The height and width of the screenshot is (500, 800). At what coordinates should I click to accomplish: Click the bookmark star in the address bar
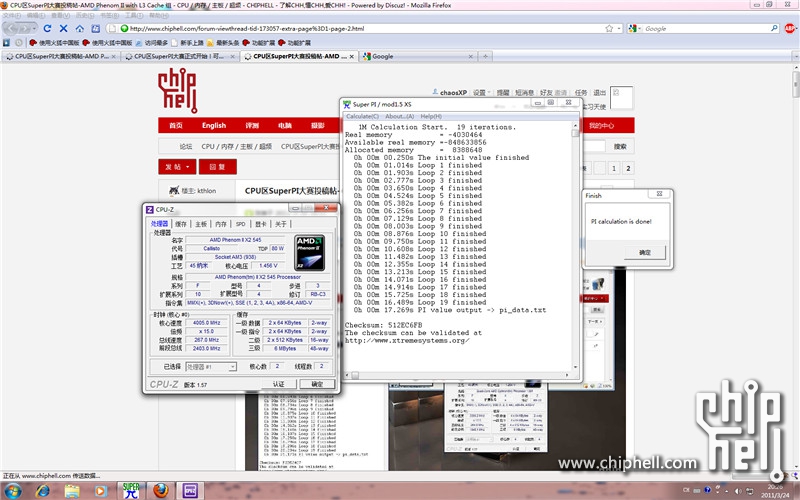coord(609,29)
